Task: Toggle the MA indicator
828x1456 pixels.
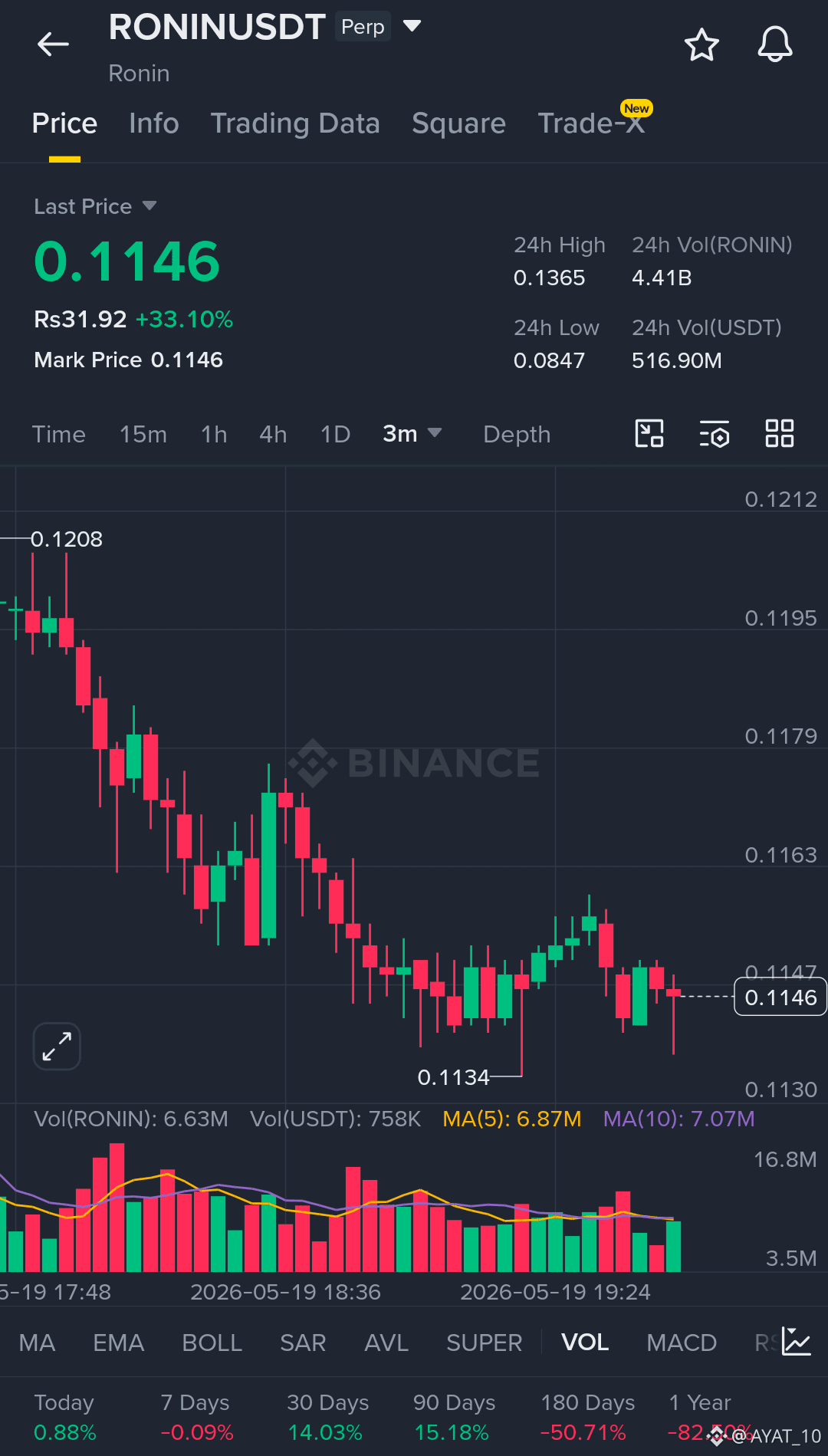Action: point(37,1343)
